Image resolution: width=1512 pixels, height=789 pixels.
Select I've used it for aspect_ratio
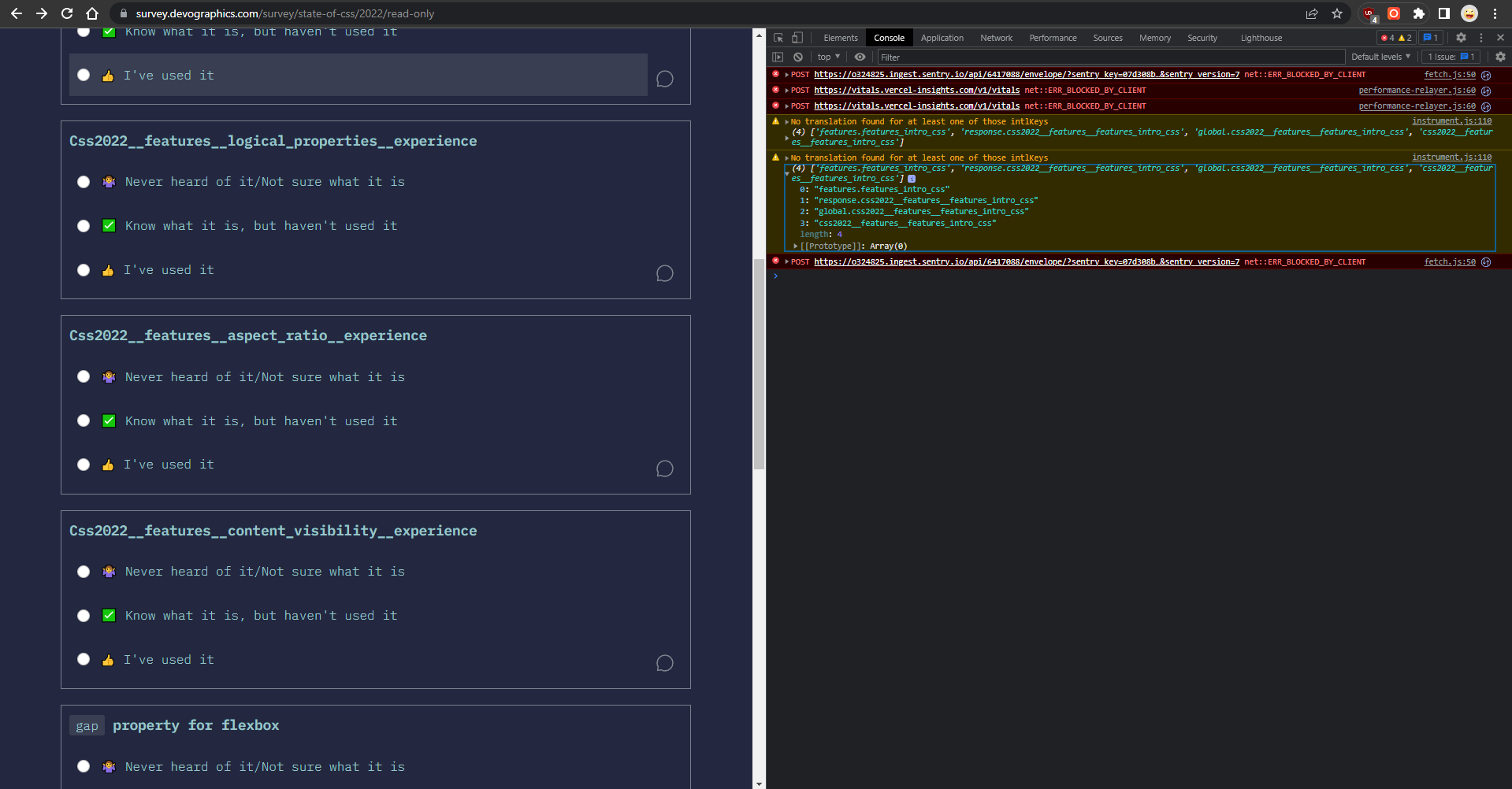coord(84,465)
